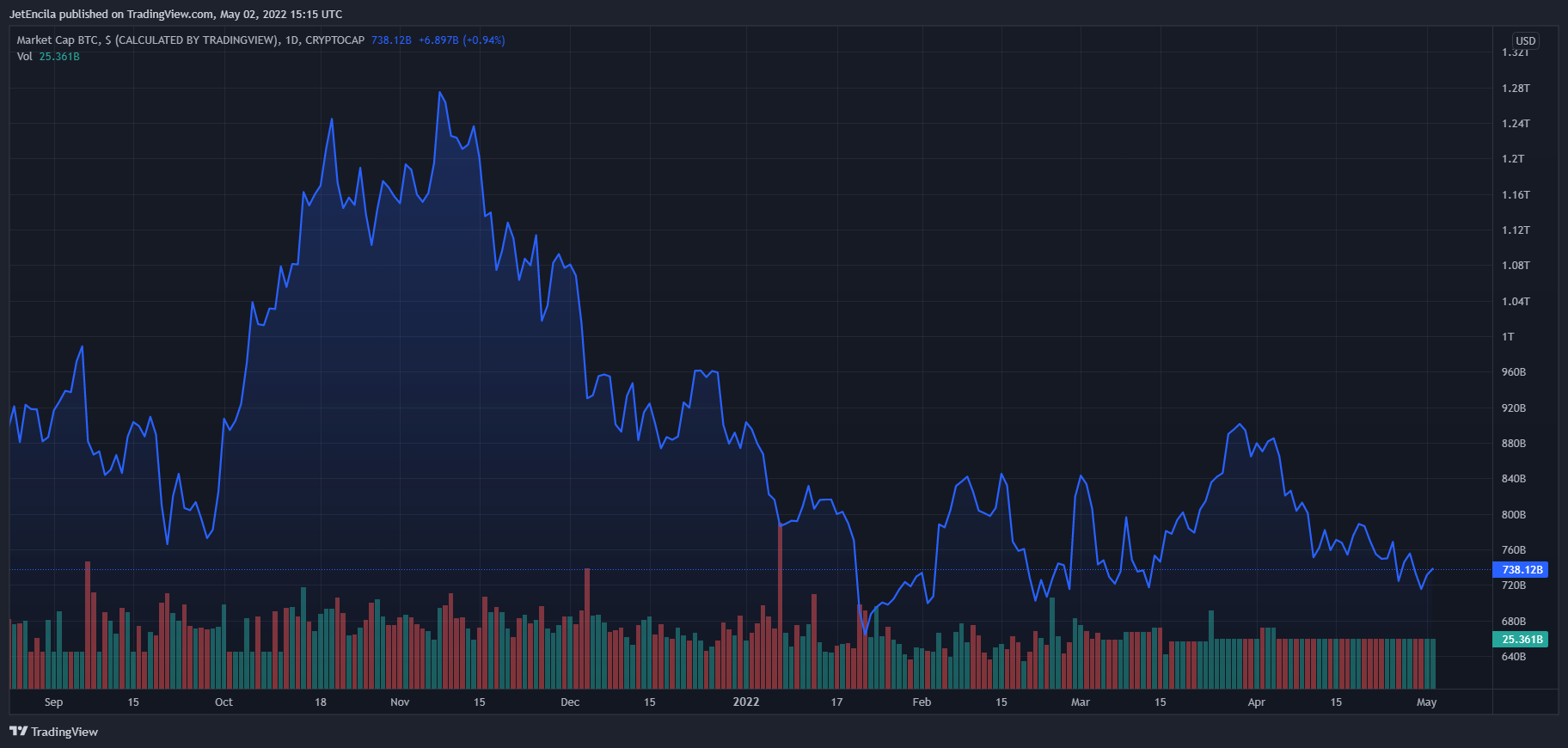Click the +6.897B (+0.94%) change value
1568x748 pixels.
click(x=462, y=40)
